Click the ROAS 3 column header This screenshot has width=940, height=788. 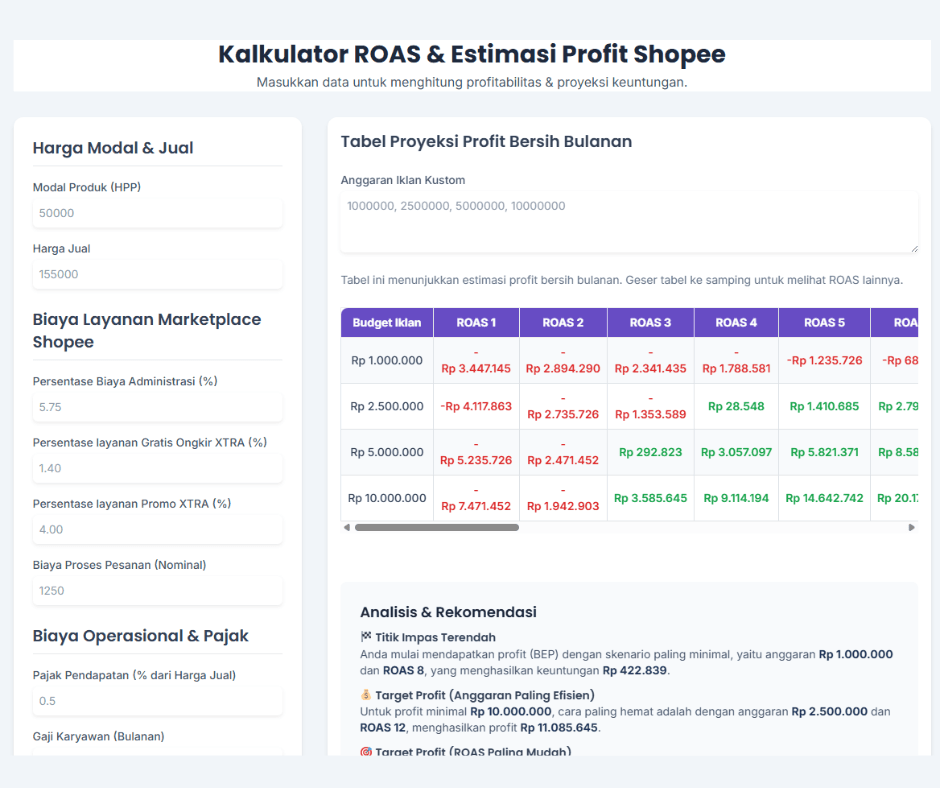pyautogui.click(x=650, y=323)
